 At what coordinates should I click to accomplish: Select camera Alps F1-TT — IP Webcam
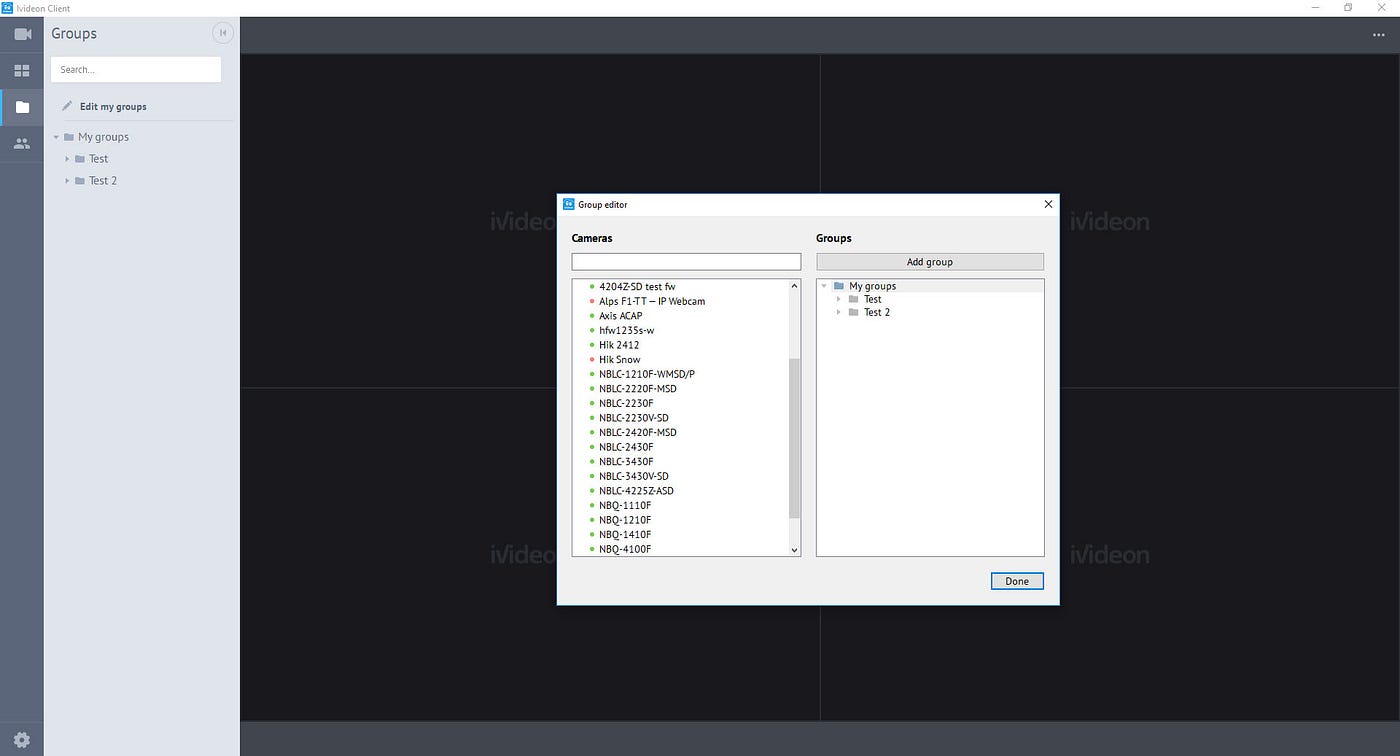pos(652,301)
